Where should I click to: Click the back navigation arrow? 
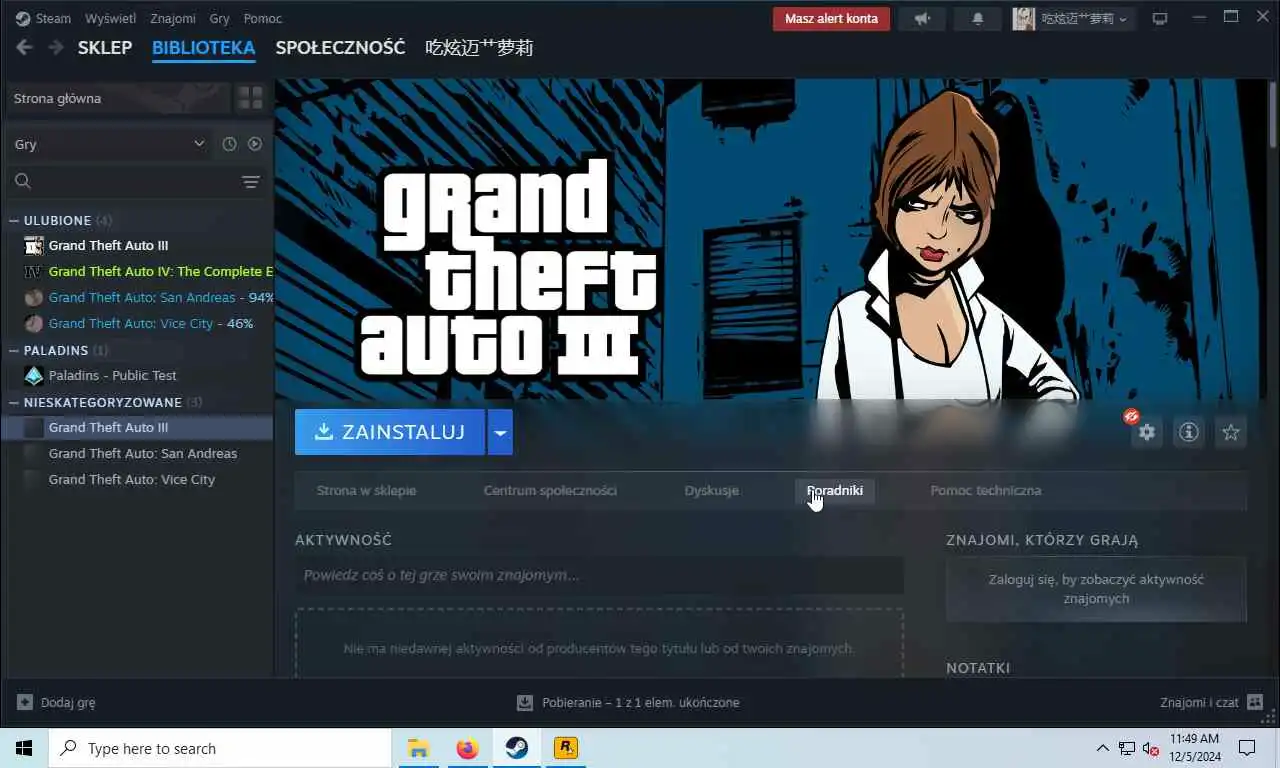[x=24, y=48]
